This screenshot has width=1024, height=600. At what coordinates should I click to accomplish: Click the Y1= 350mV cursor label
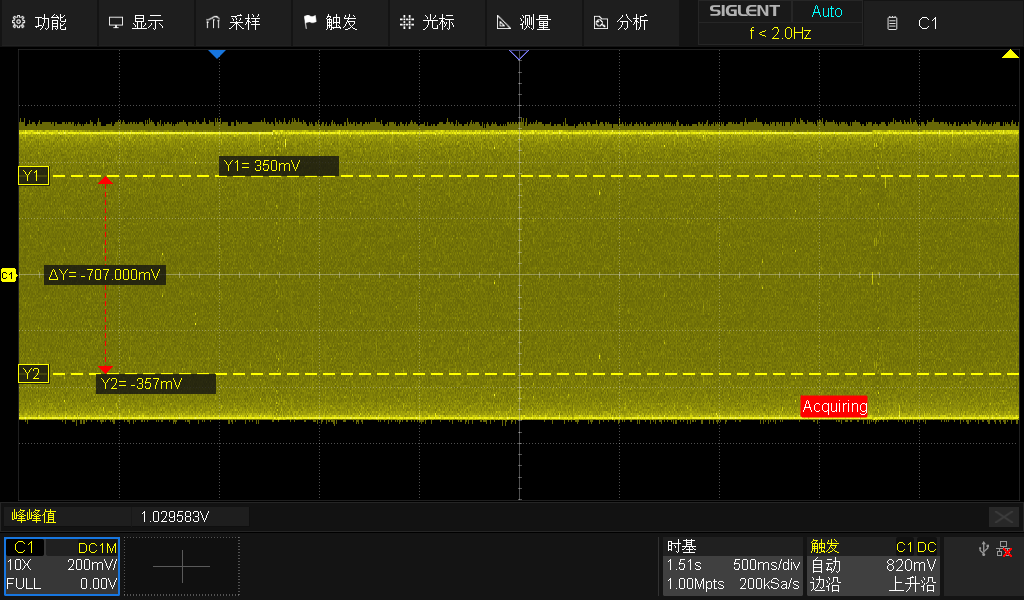279,166
